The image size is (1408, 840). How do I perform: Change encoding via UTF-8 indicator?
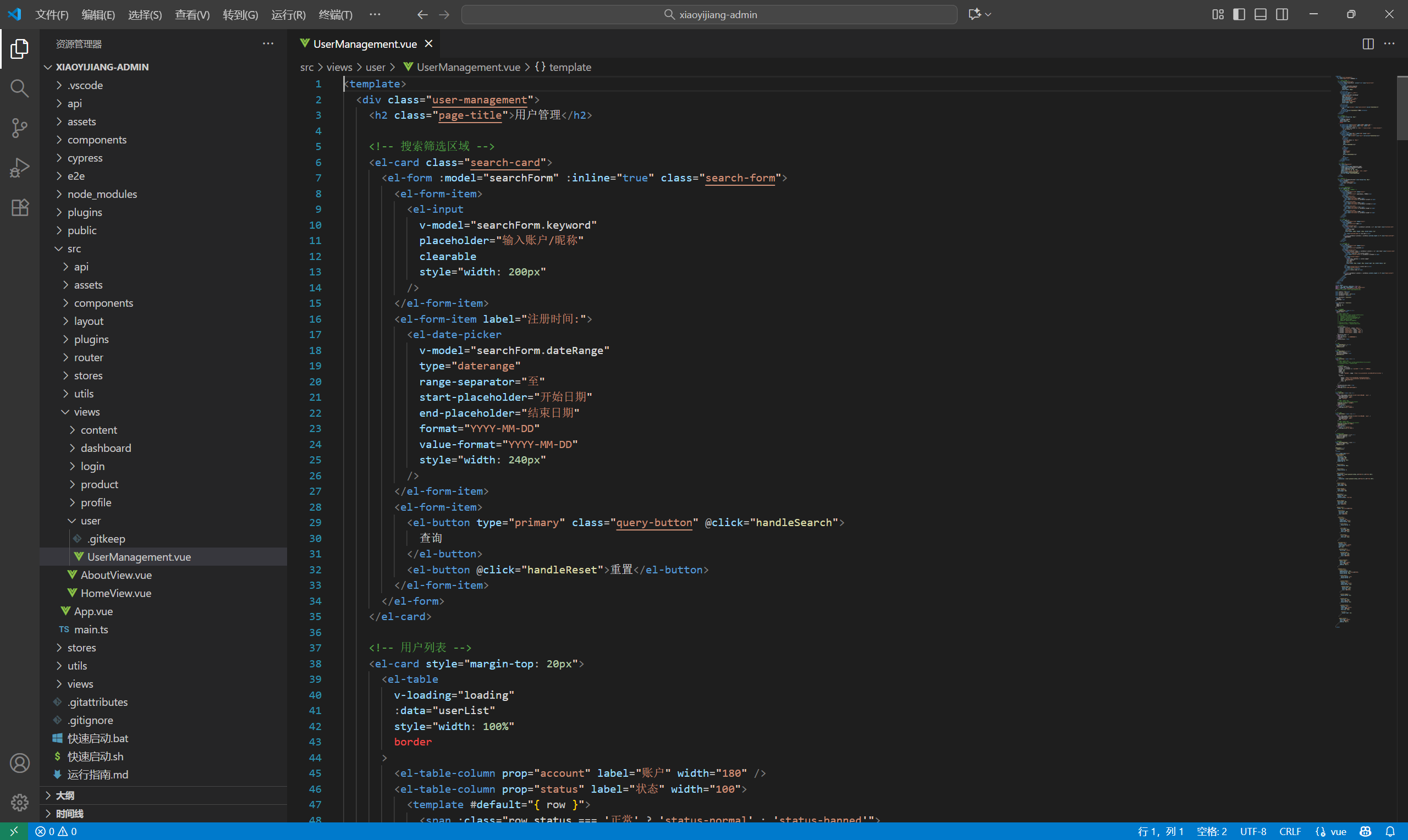tap(1253, 832)
